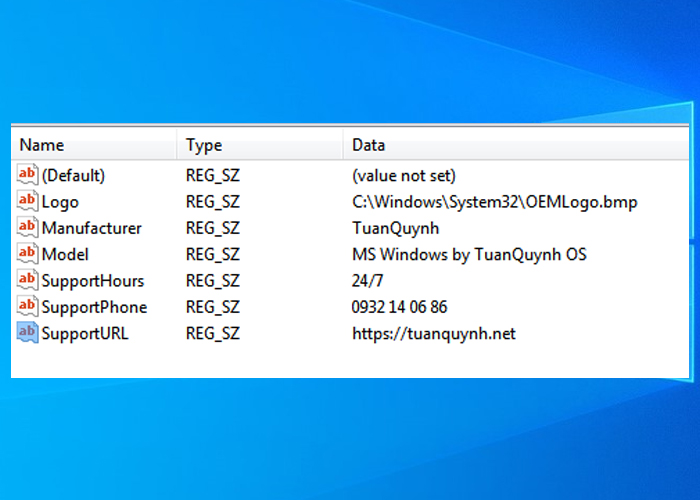Click the "TuanQuynh" manufacturer data

pyautogui.click(x=396, y=229)
